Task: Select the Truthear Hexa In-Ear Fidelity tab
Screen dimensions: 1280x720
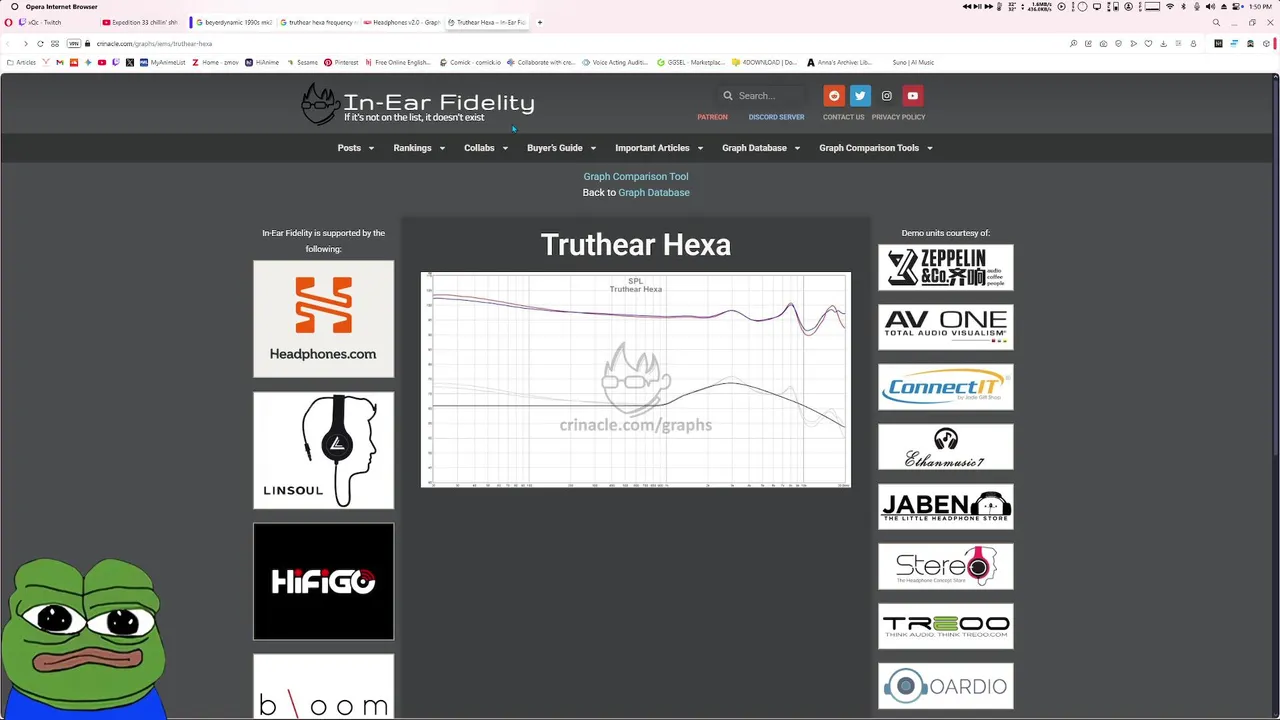Action: coord(487,22)
